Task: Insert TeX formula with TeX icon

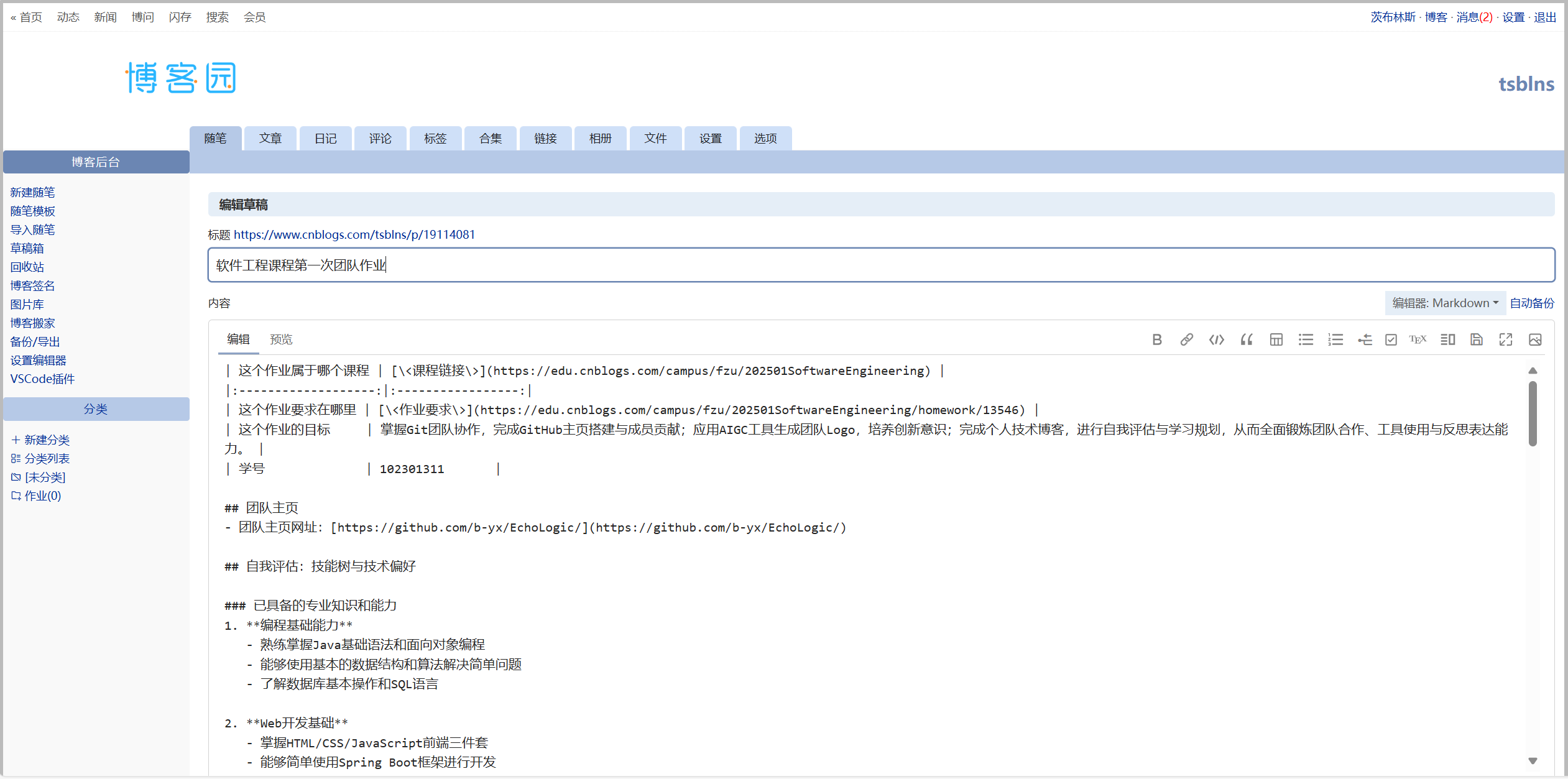Action: point(1418,339)
